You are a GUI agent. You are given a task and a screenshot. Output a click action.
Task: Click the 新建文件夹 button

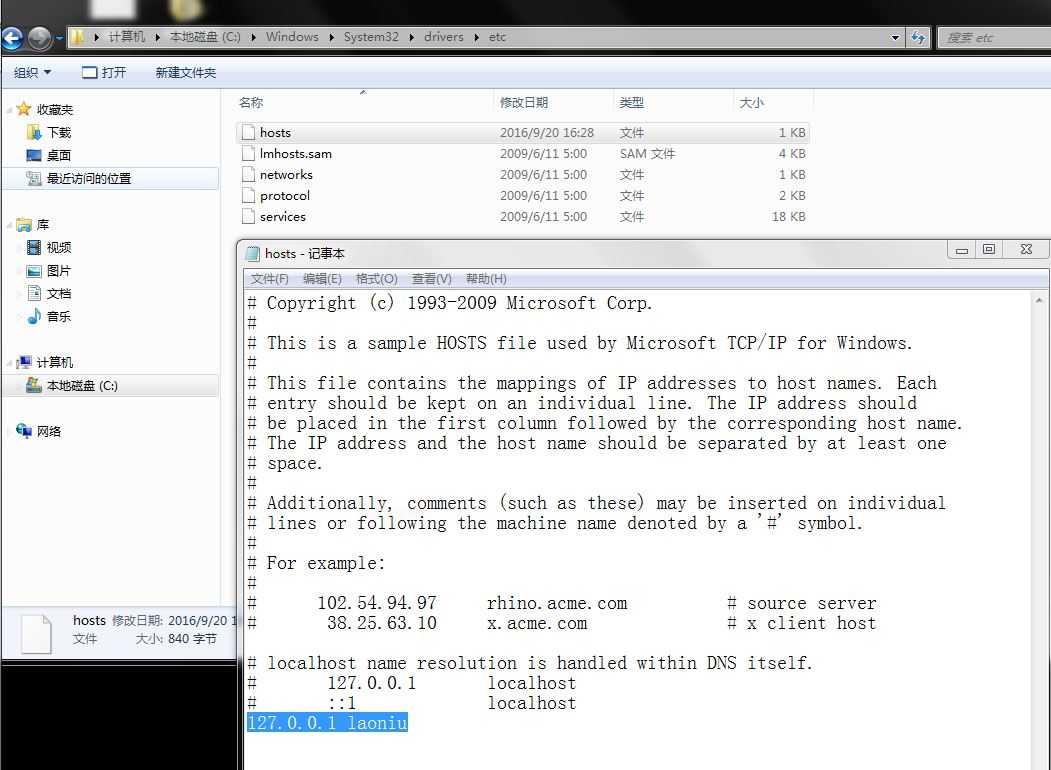(186, 72)
